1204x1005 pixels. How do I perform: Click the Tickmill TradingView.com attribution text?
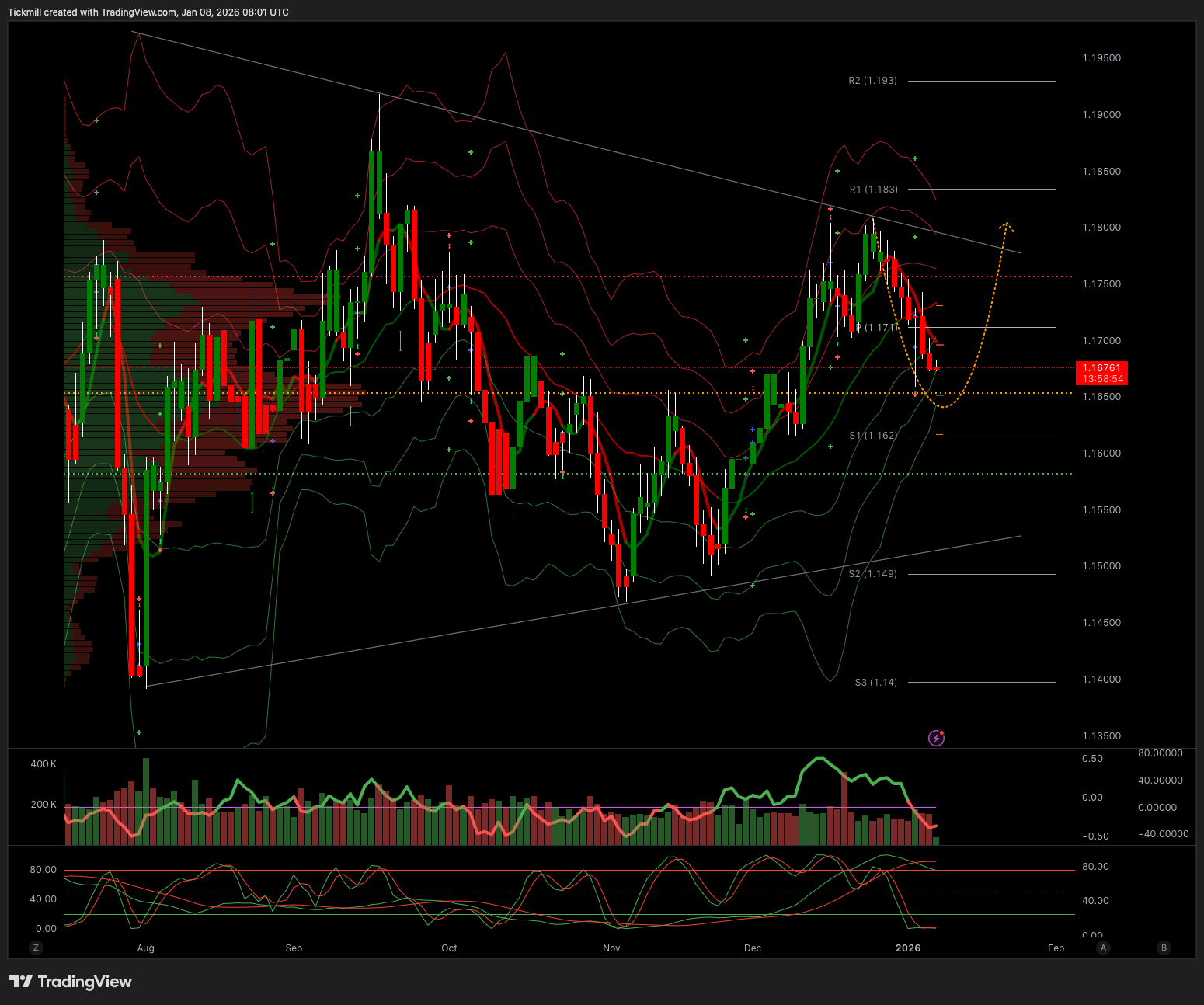(x=148, y=12)
